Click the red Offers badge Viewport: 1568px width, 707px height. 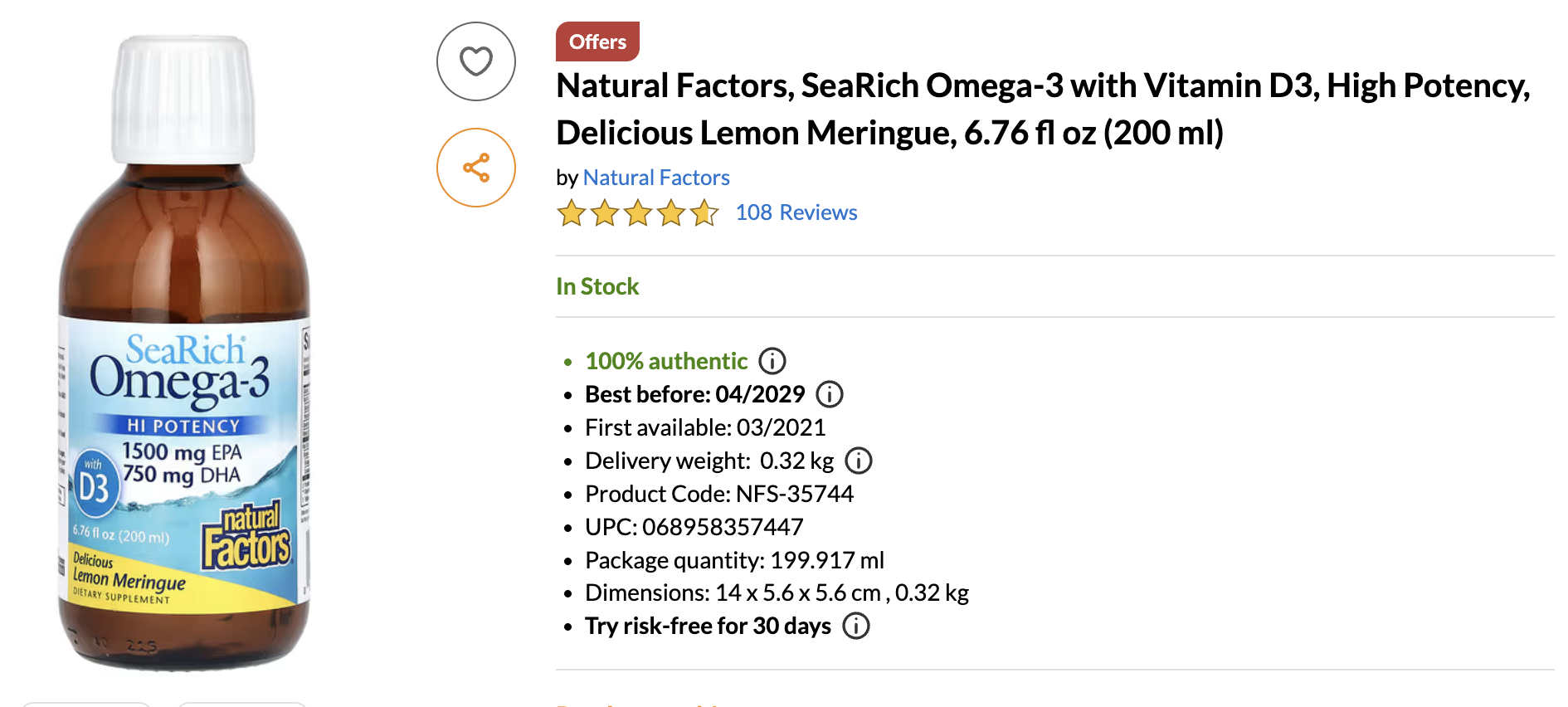[x=597, y=41]
